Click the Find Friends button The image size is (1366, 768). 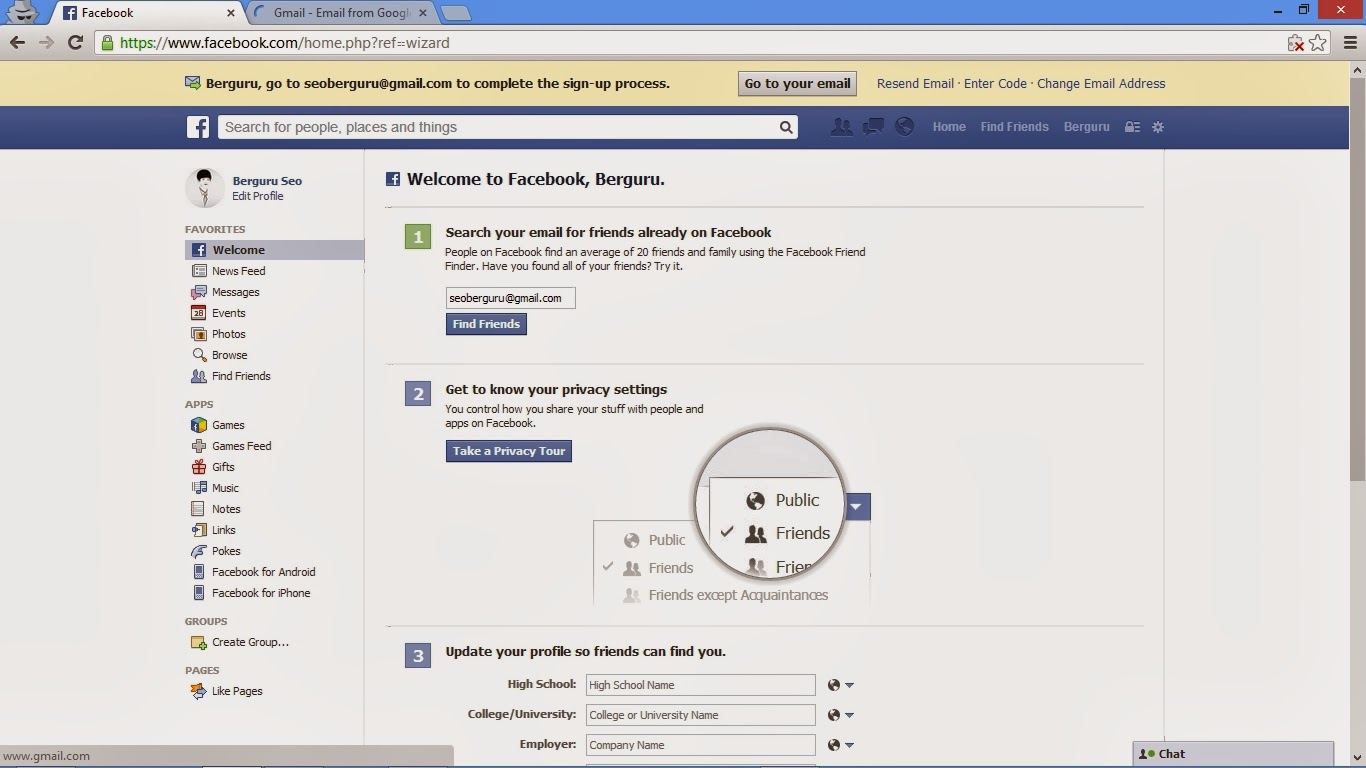(x=486, y=324)
